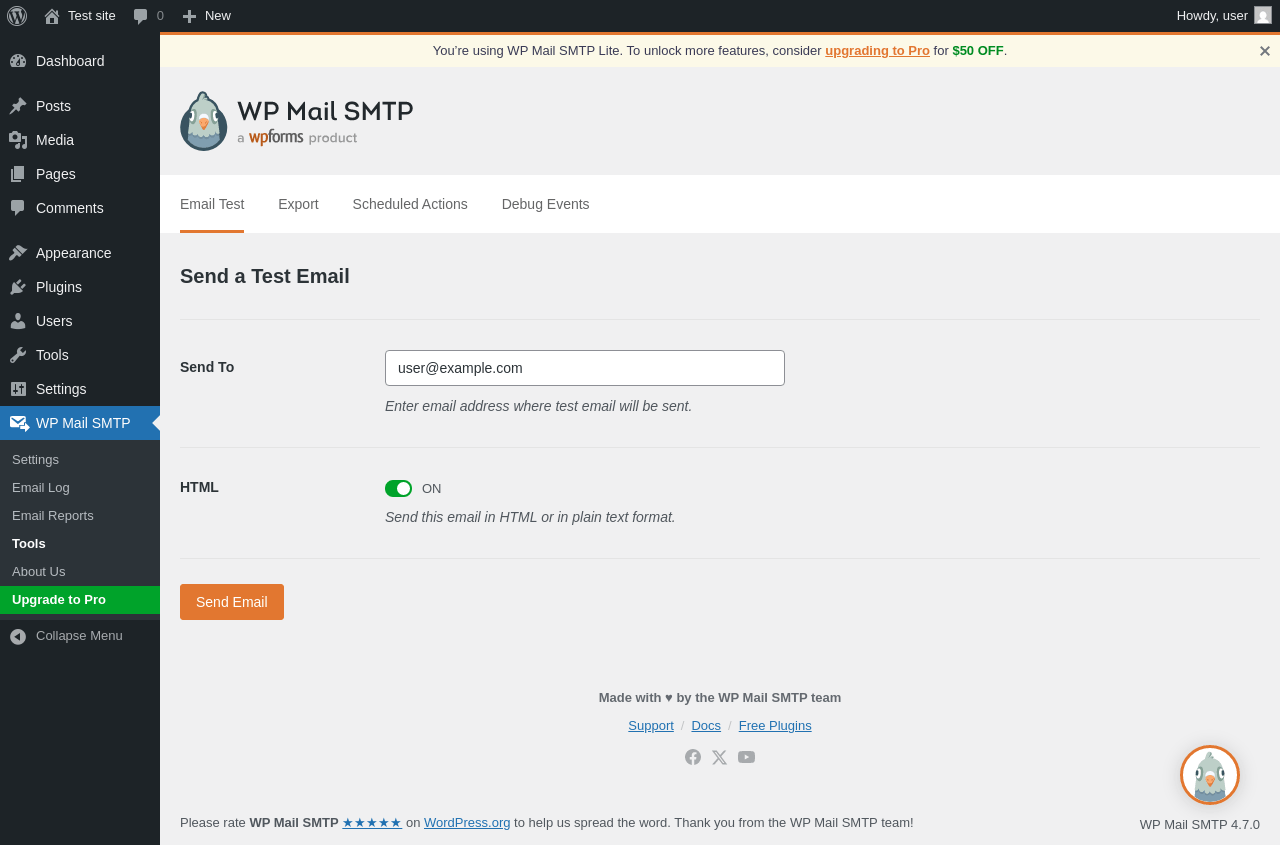Open the X (Twitter) social icon

point(719,757)
